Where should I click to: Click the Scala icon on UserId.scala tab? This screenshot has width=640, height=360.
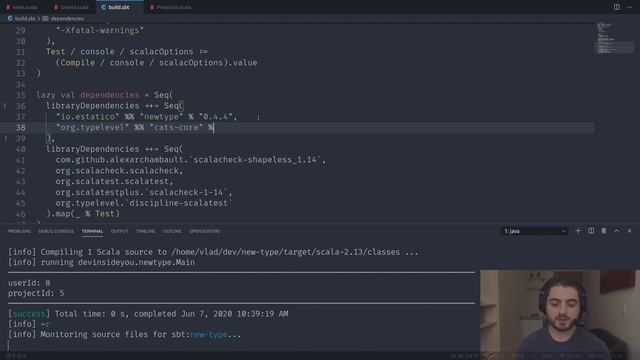click(56, 7)
